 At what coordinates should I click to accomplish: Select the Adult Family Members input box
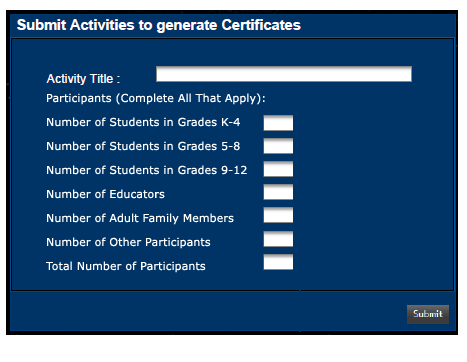click(278, 215)
